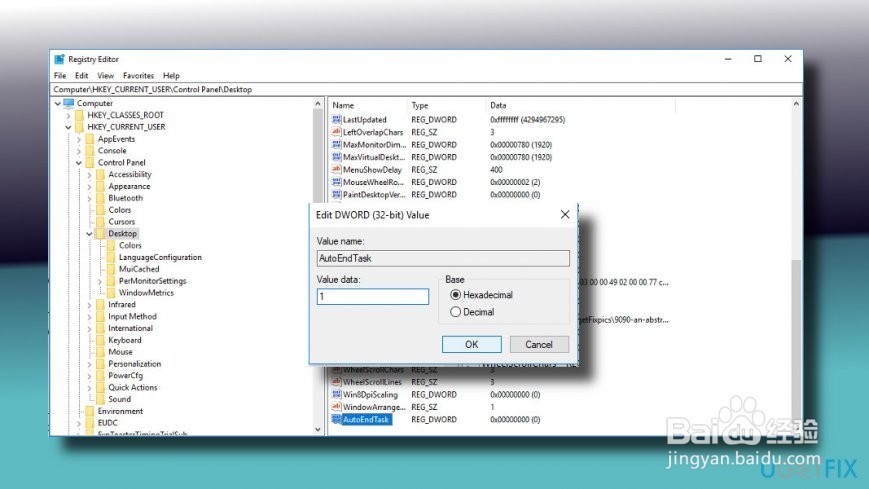Close the Edit DWORD dialog
The height and width of the screenshot is (489, 869).
point(565,215)
